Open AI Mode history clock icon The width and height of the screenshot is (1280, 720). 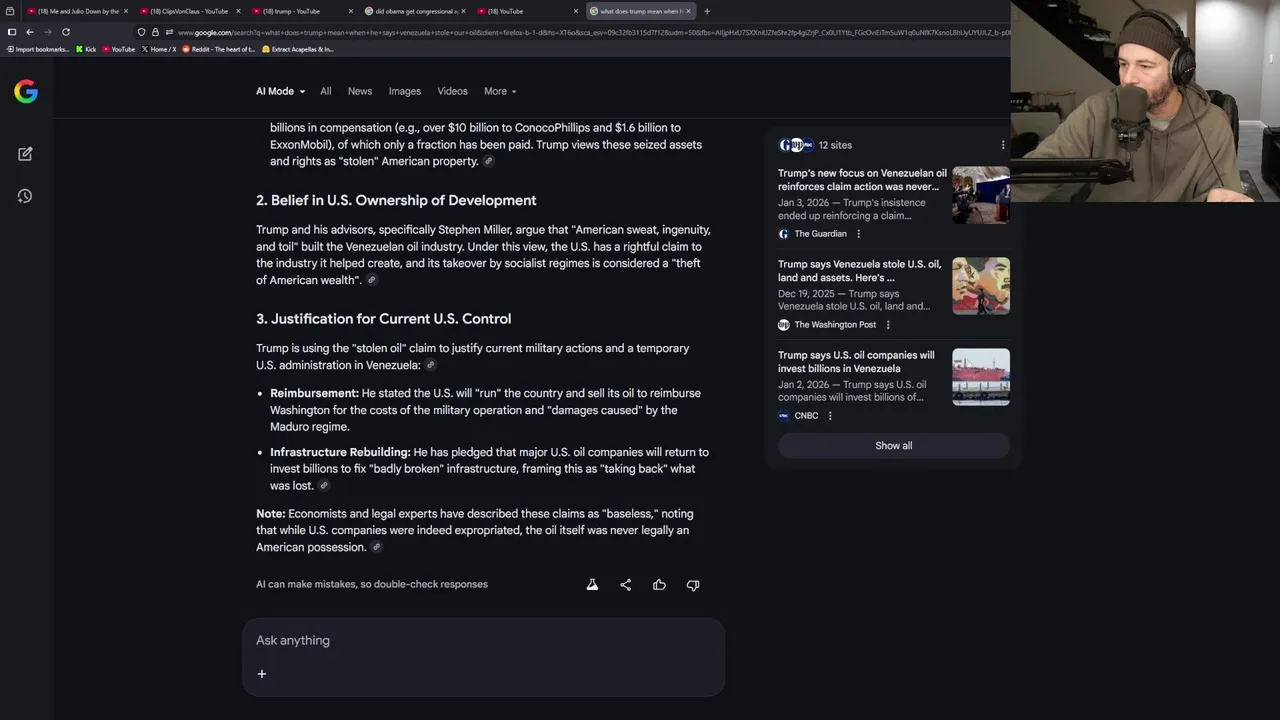(x=25, y=196)
